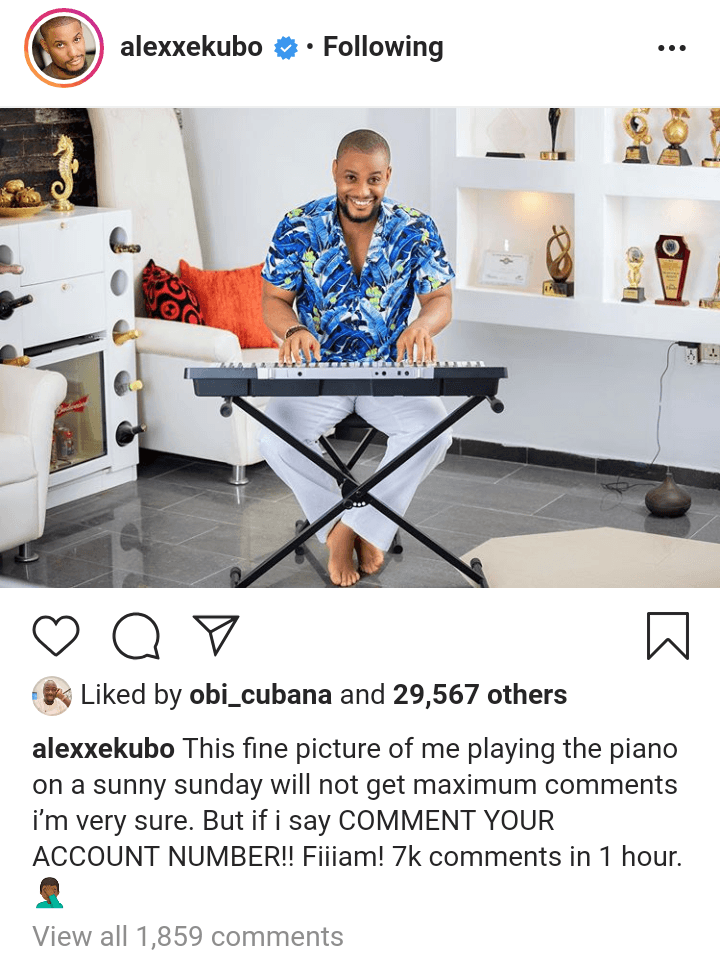The image size is (720, 958).
Task: View all 1,859 comments
Action: click(188, 936)
